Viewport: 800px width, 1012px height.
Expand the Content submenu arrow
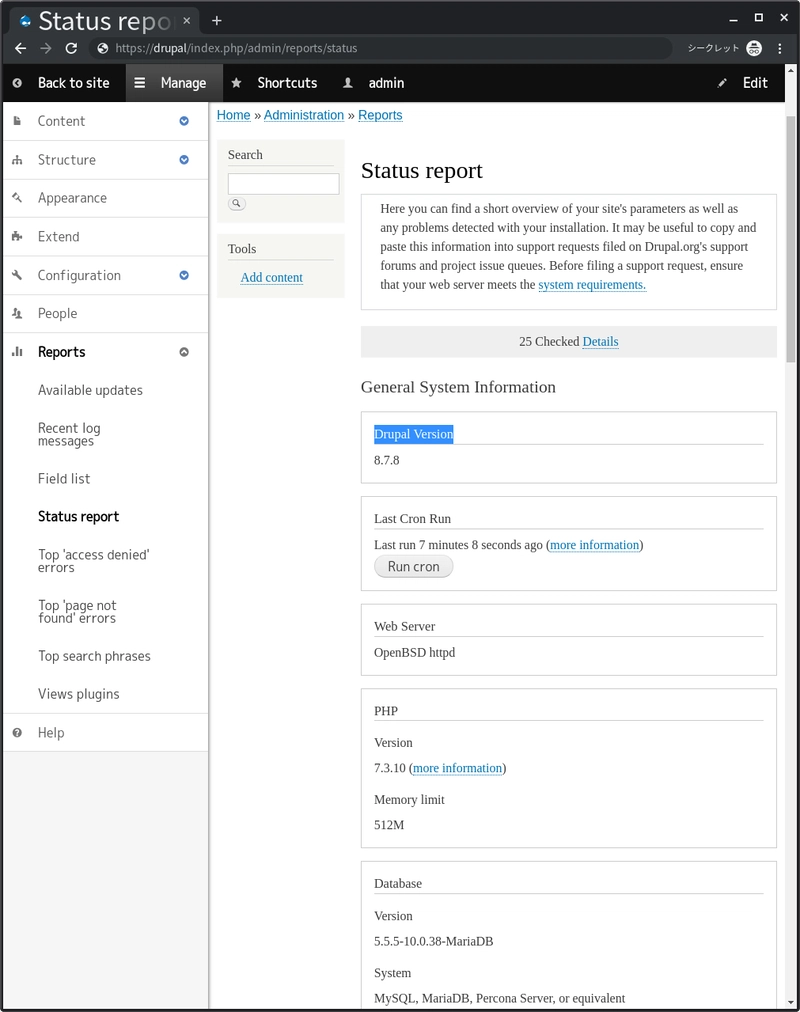coord(184,121)
